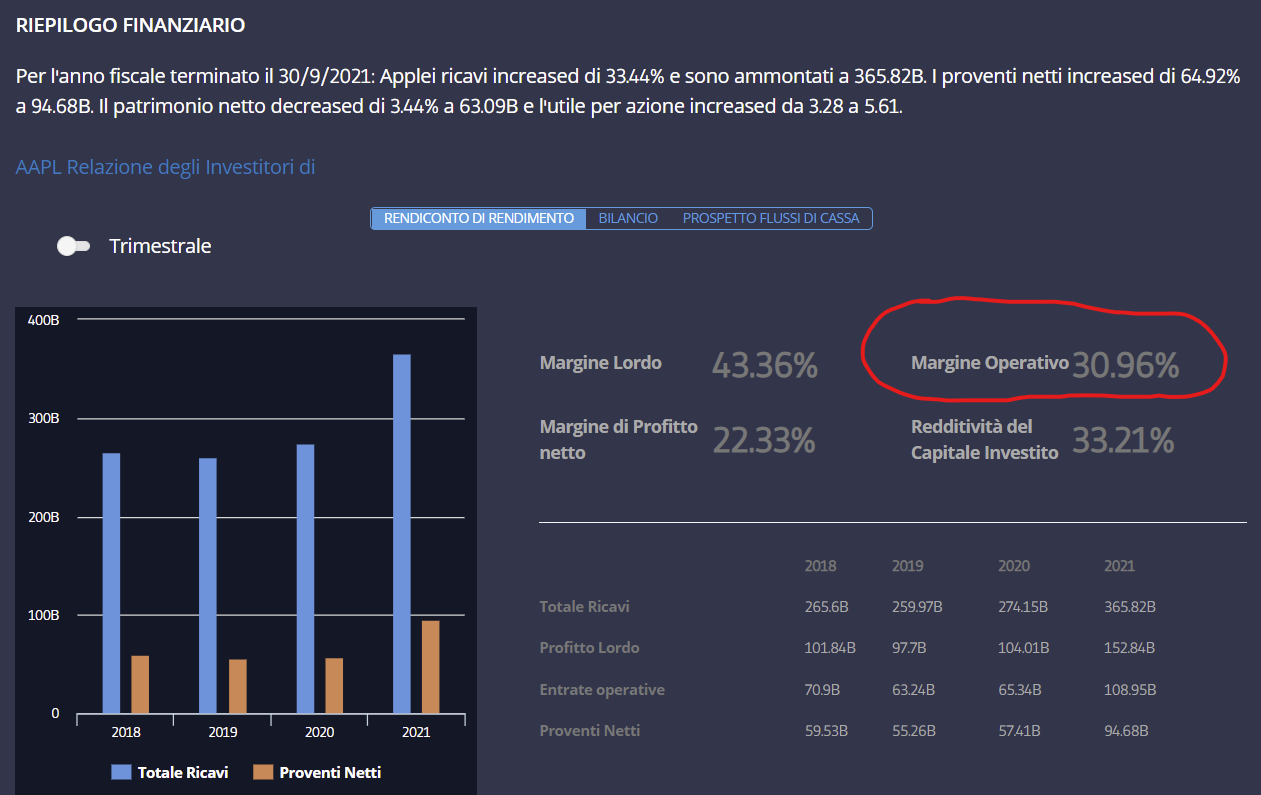The width and height of the screenshot is (1261, 795).
Task: Click the Margine di Profitto netto 22.33%
Action: pos(764,440)
